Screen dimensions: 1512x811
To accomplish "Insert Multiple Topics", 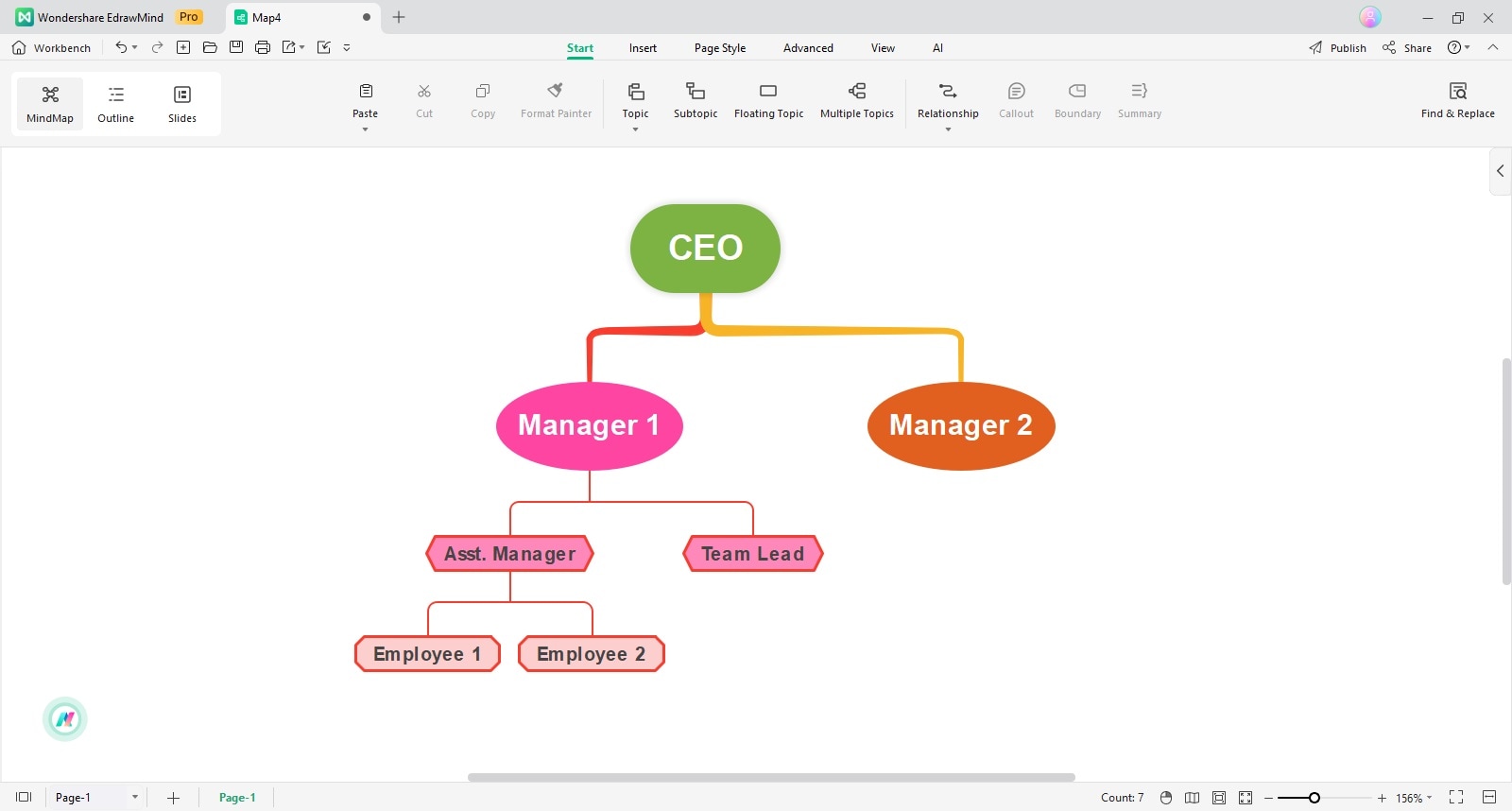I will [x=857, y=99].
